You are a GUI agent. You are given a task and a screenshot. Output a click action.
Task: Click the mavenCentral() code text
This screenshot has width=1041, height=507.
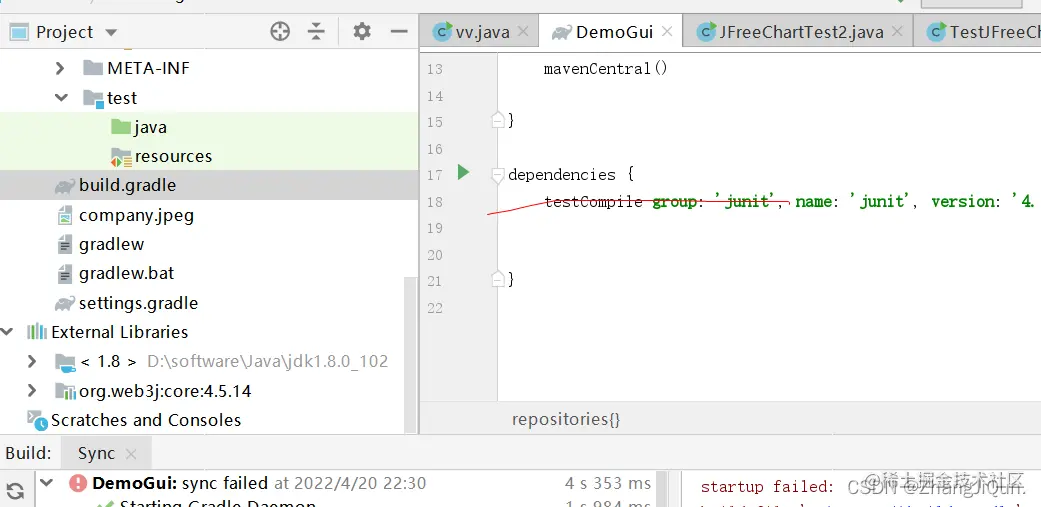pos(605,68)
